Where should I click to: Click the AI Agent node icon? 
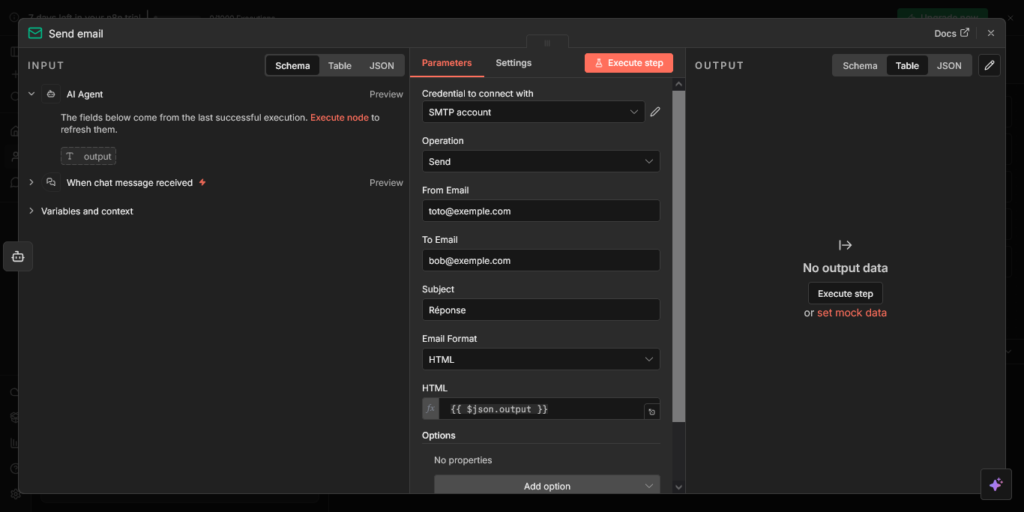point(51,94)
